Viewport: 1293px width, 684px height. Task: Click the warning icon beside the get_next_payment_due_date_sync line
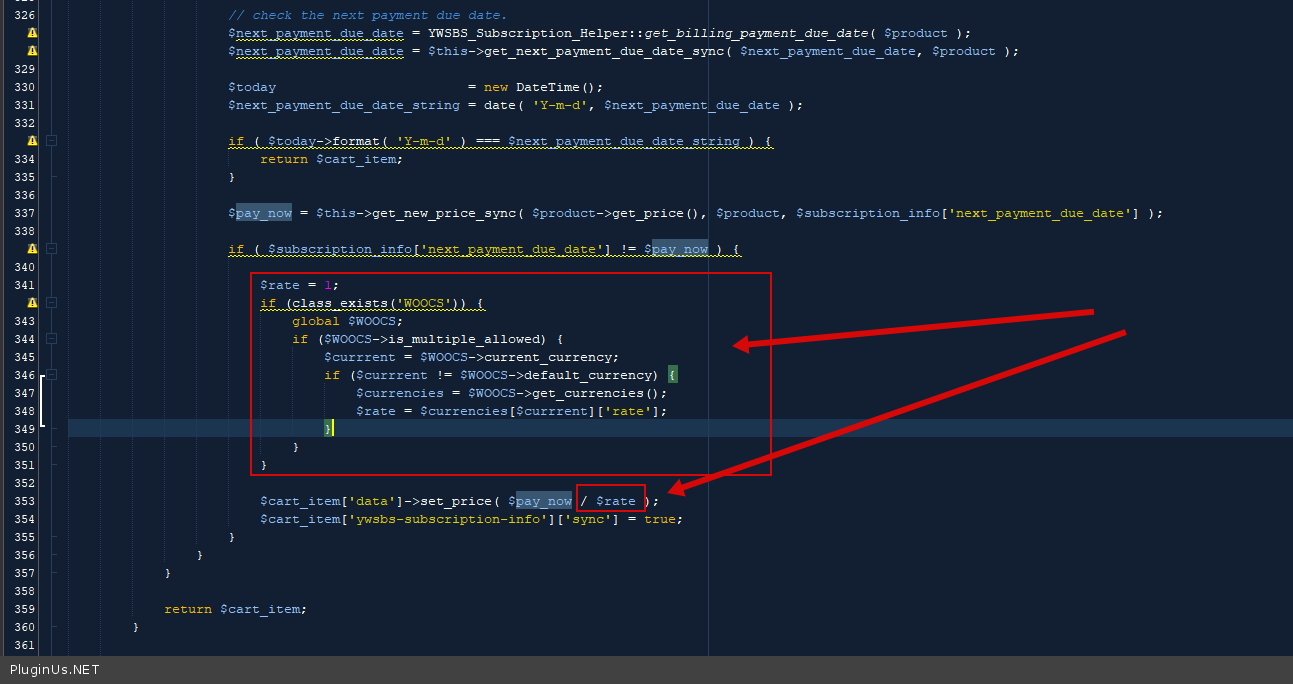(32, 51)
